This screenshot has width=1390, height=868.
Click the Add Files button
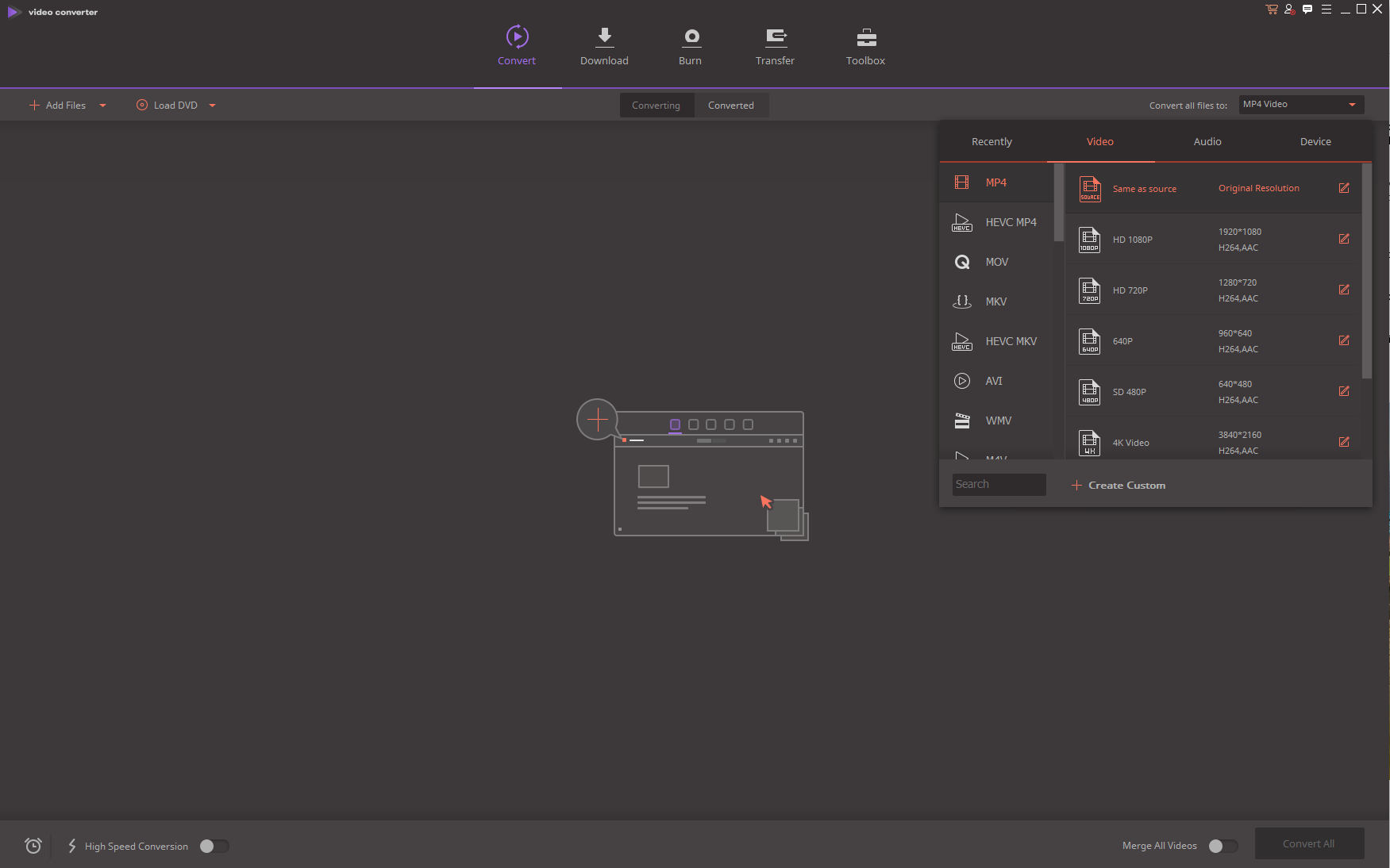pos(57,106)
